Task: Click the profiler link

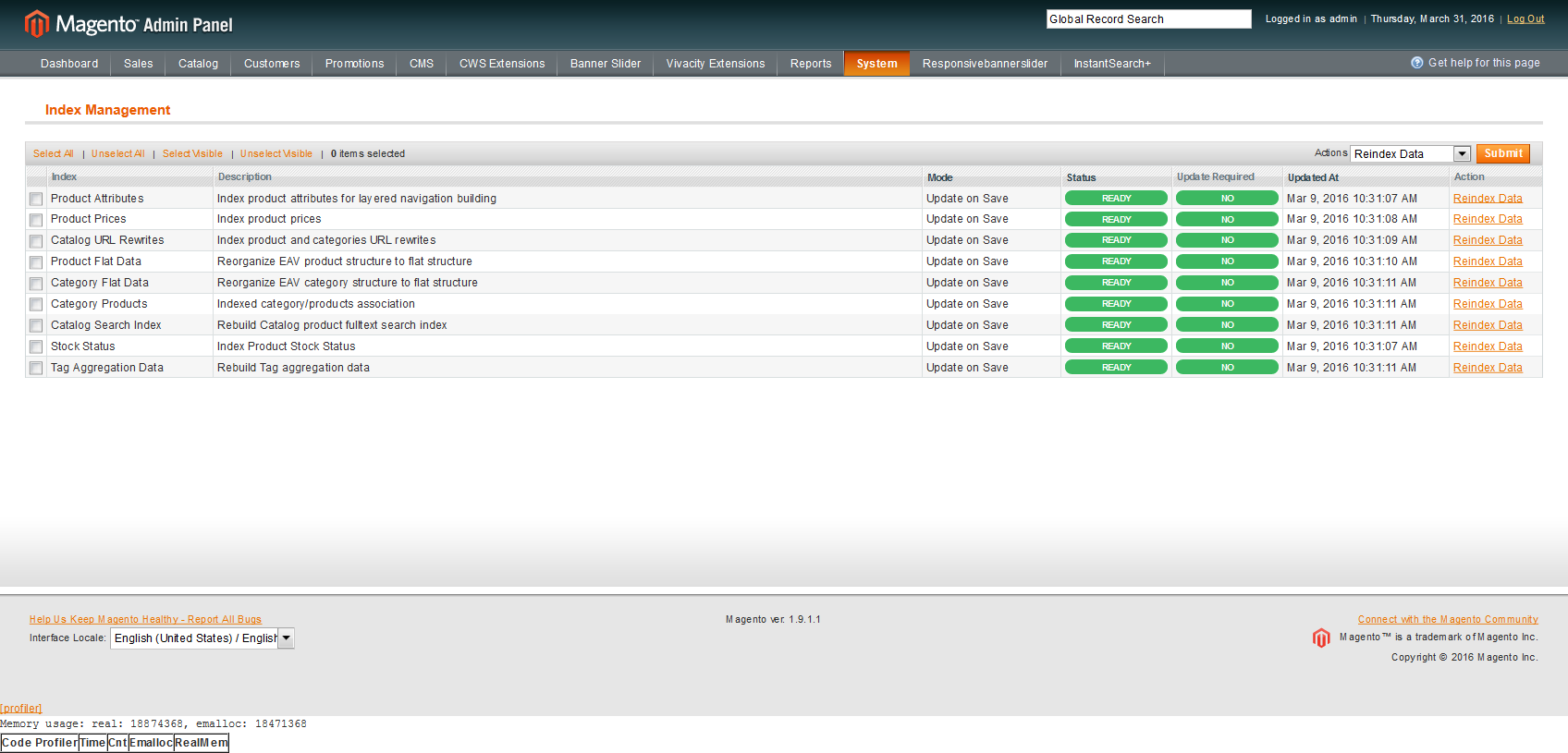Action: click(x=20, y=709)
